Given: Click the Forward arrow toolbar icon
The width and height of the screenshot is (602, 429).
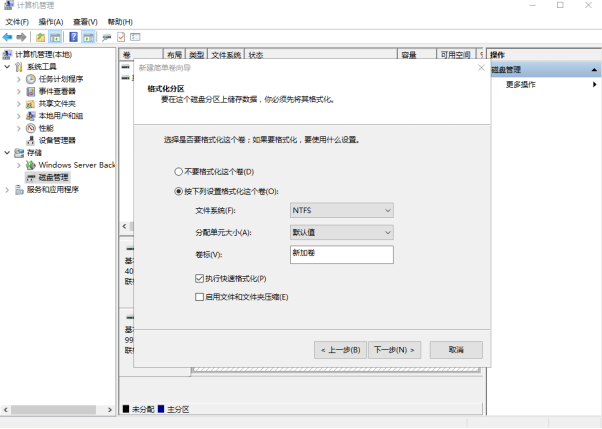Looking at the screenshot, I should (22, 37).
